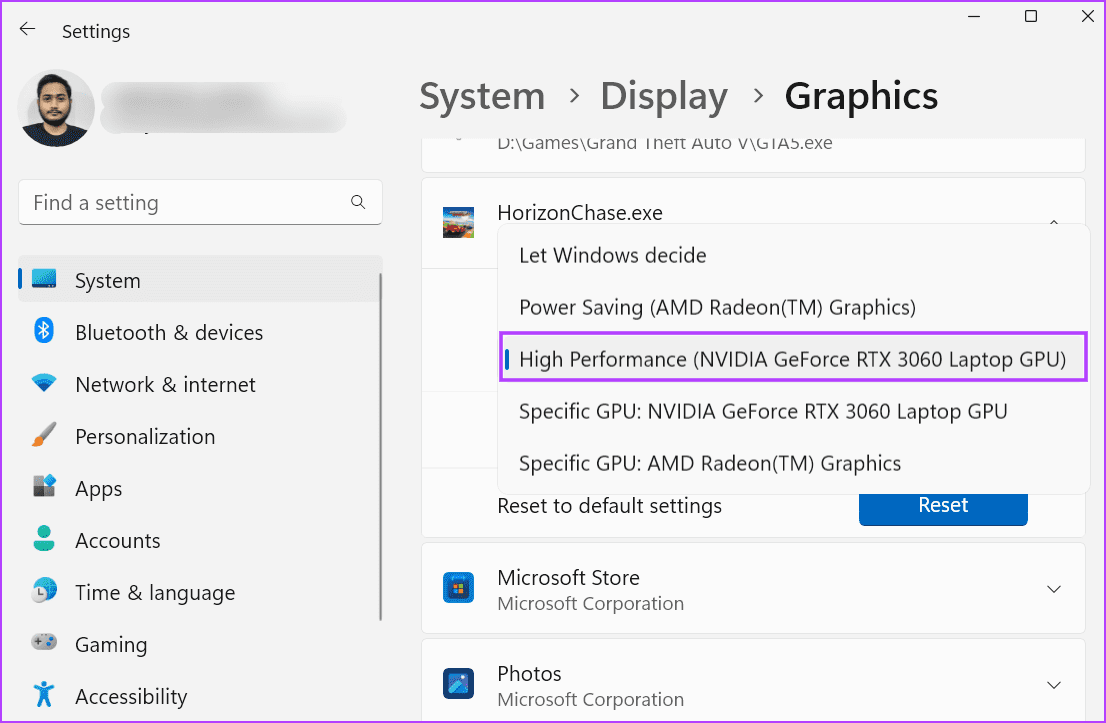Open Apps settings
Image resolution: width=1106 pixels, height=723 pixels.
tap(200, 488)
